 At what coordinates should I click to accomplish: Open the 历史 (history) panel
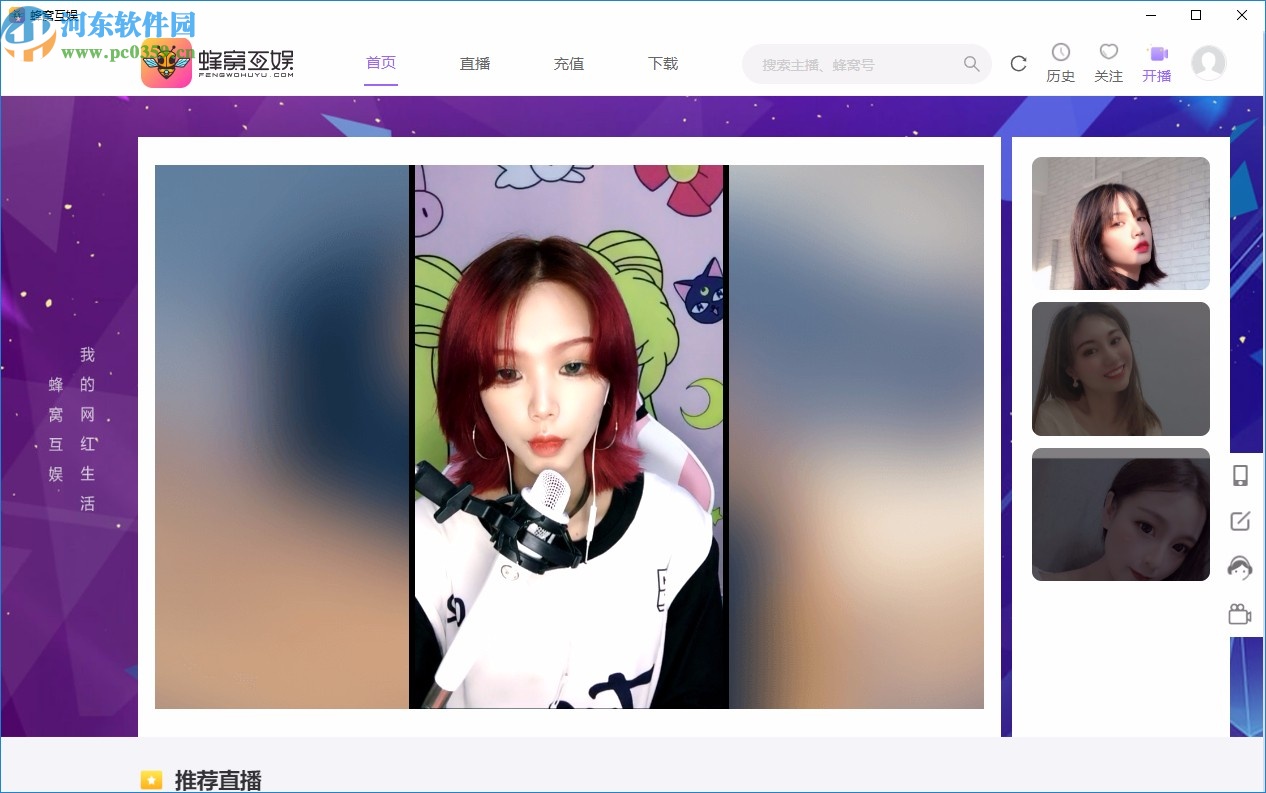(x=1060, y=62)
